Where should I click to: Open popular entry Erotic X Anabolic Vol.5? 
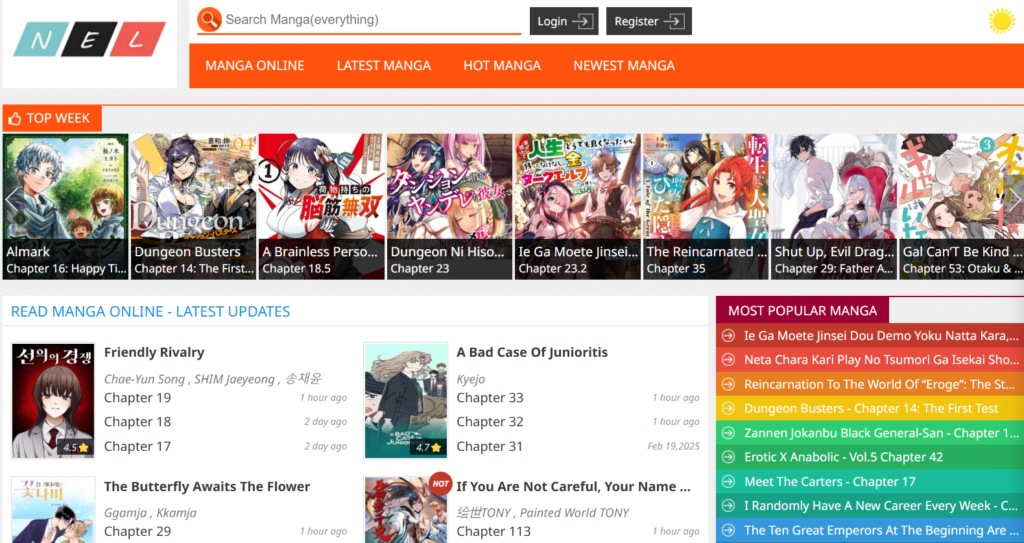point(844,457)
